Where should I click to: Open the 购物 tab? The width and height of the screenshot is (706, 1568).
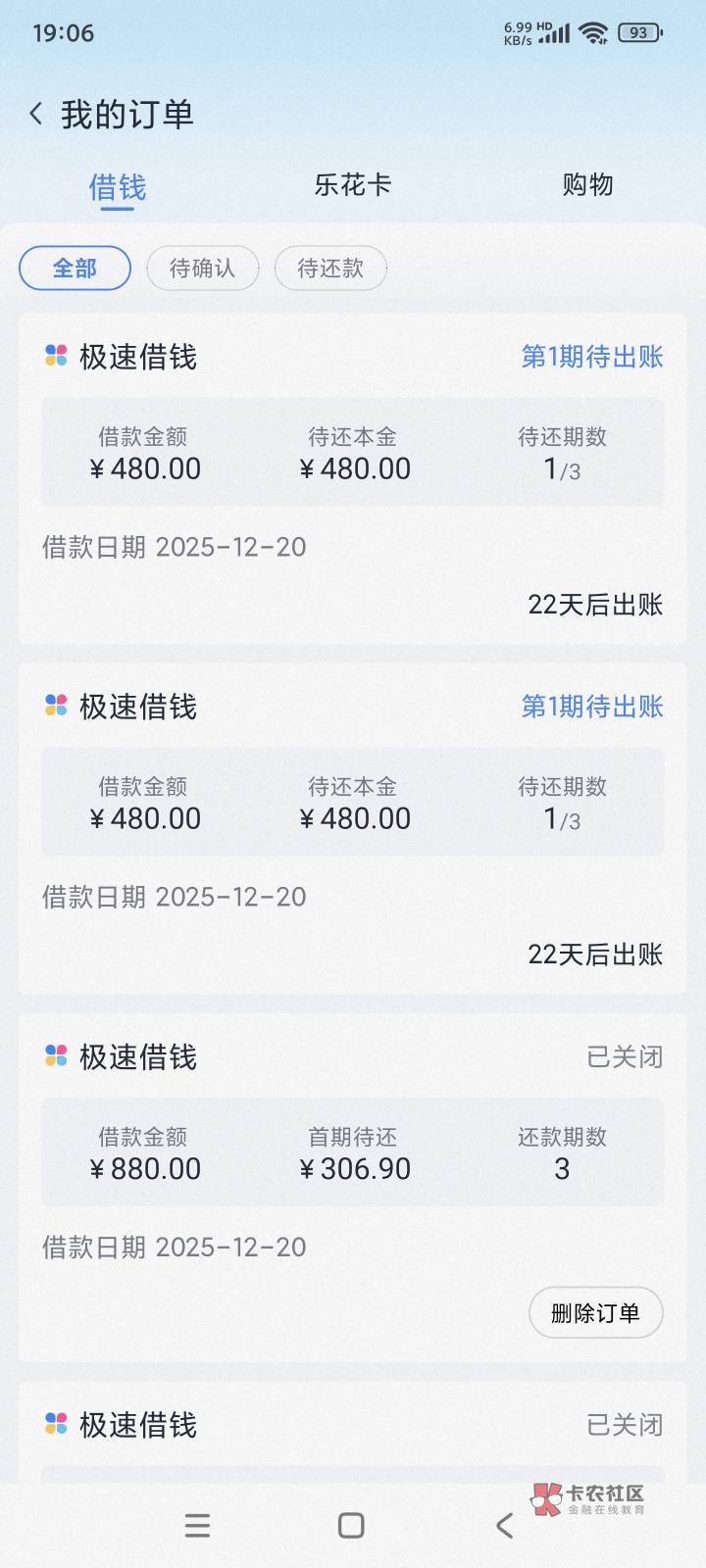pos(587,185)
